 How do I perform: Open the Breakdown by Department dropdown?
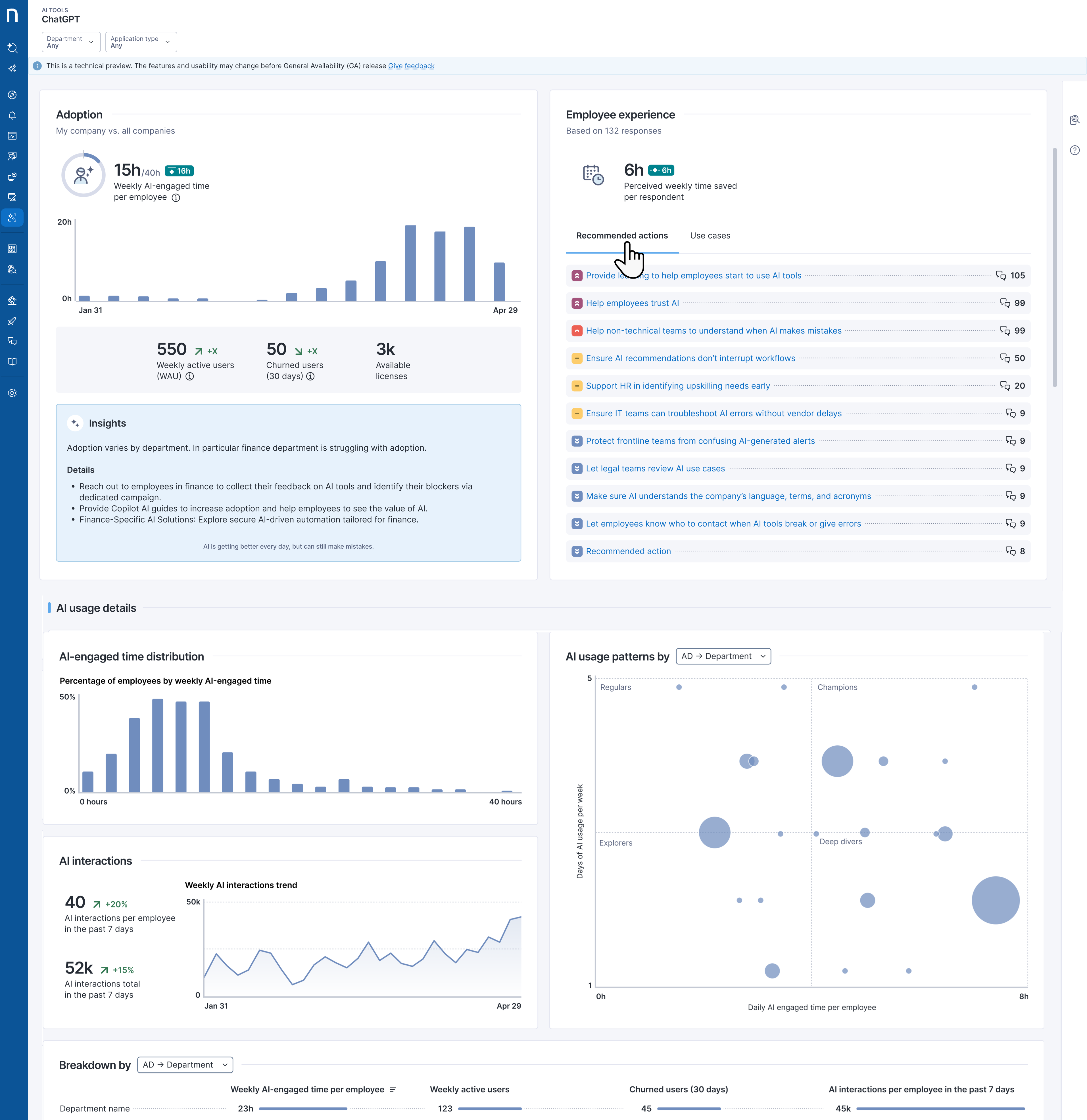185,1065
